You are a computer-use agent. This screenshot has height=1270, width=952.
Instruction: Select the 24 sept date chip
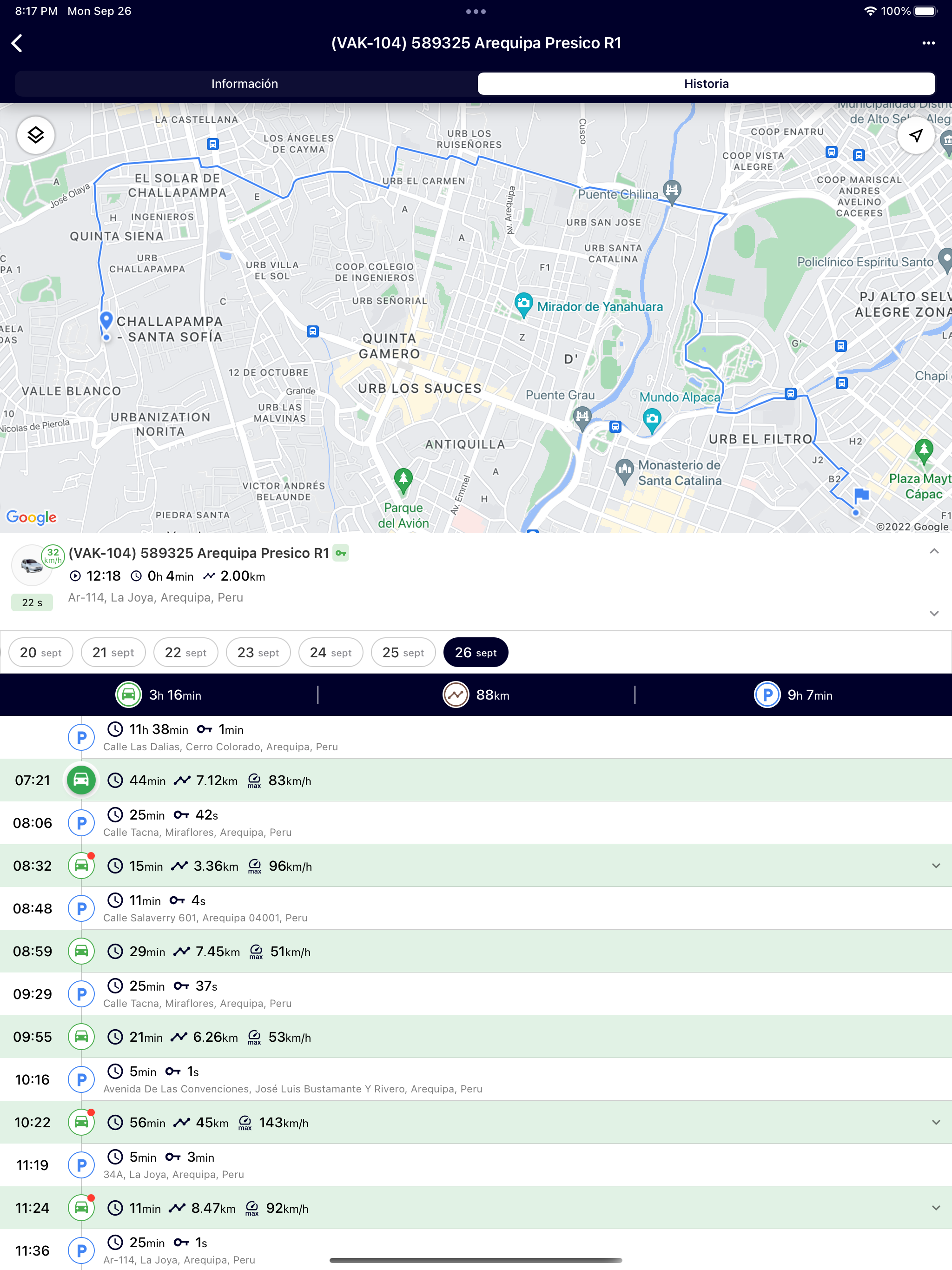point(331,653)
